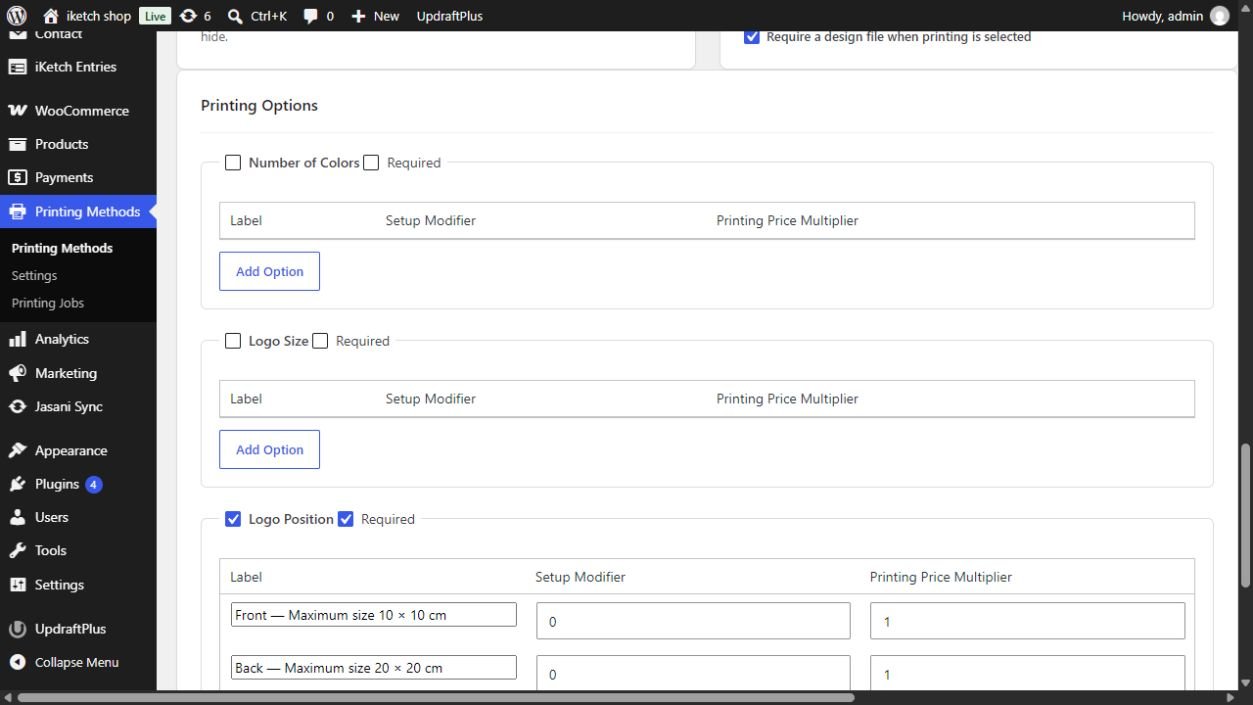Open the site home icon
The image size is (1253, 705).
click(x=51, y=16)
